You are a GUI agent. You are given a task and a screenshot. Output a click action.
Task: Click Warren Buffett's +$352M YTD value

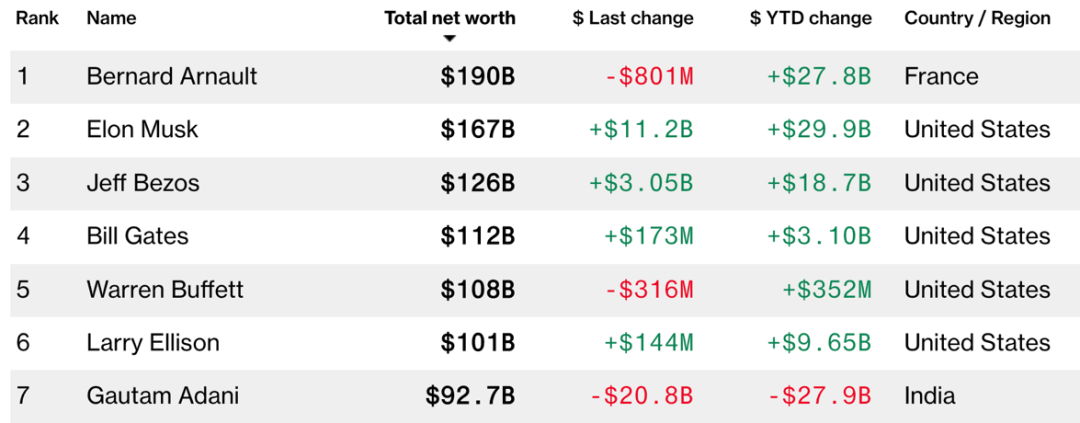tap(827, 290)
